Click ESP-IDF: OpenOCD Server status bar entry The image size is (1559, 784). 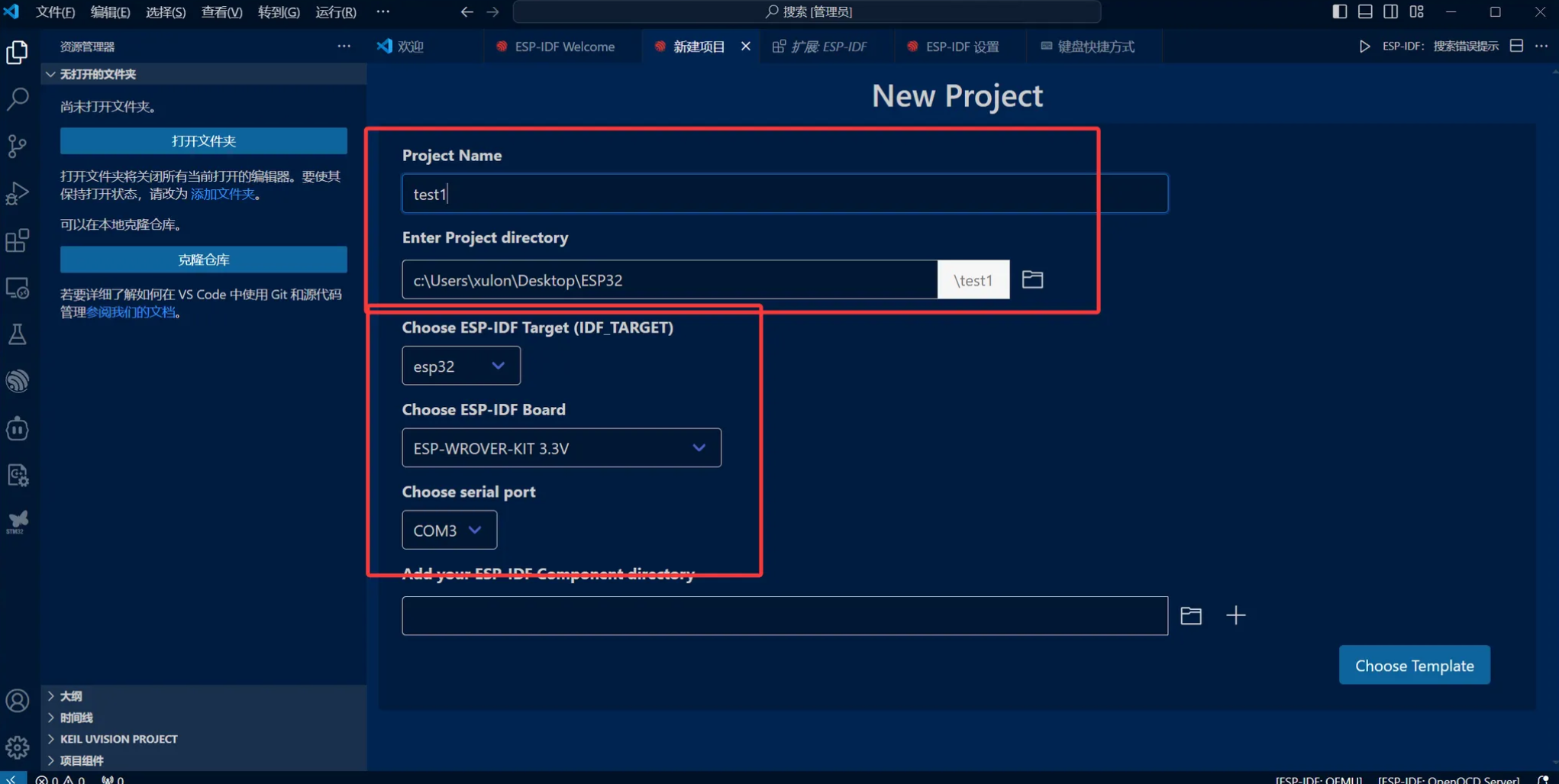click(1448, 779)
